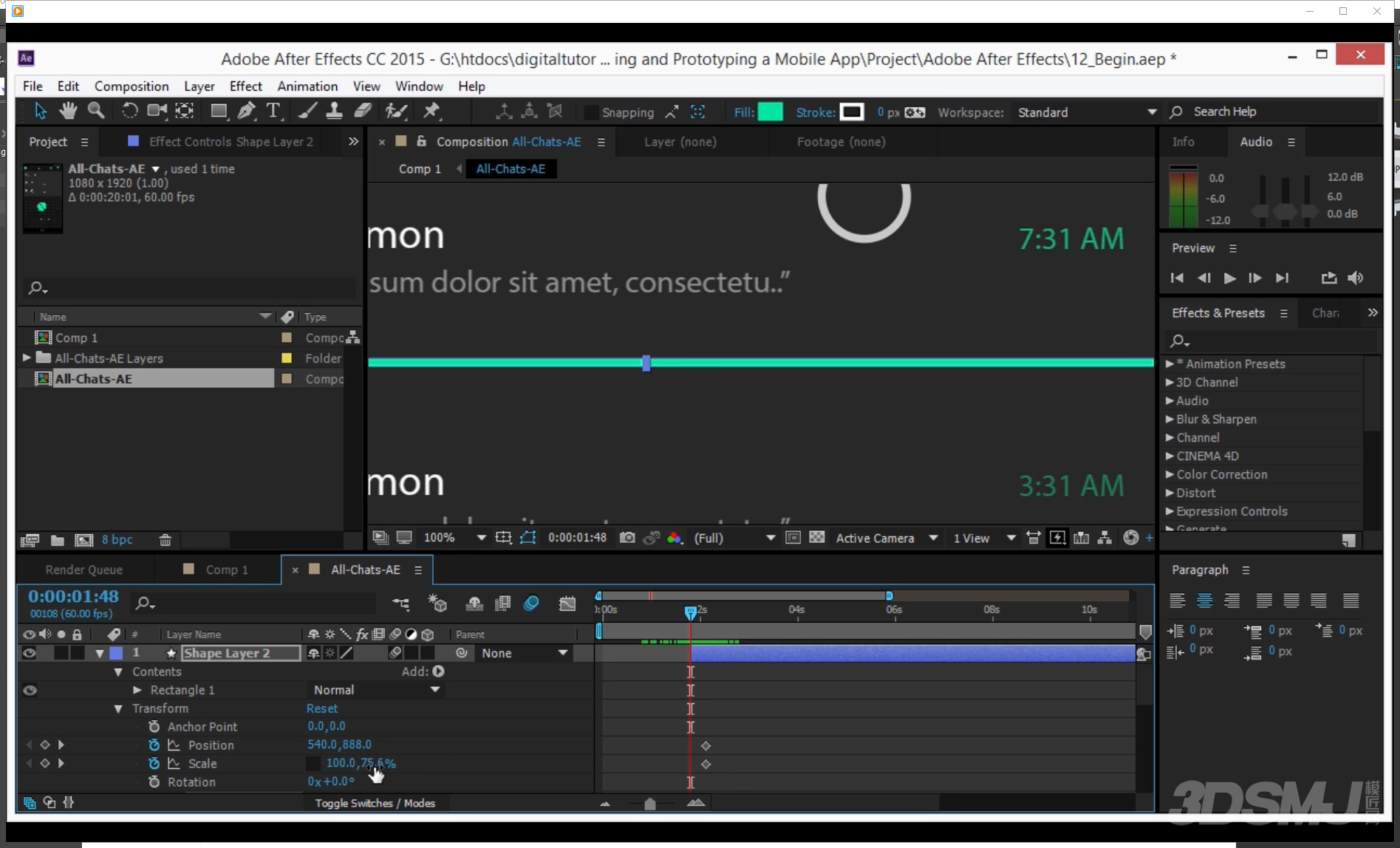Select the Zoom magnifier tool
The width and height of the screenshot is (1400, 848).
[96, 111]
